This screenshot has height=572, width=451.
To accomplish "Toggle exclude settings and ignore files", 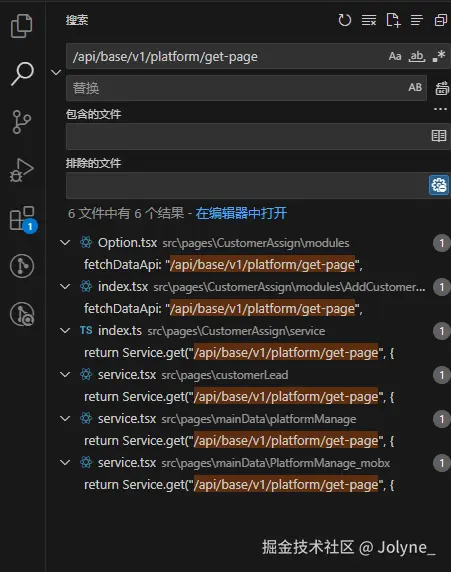I will (439, 185).
